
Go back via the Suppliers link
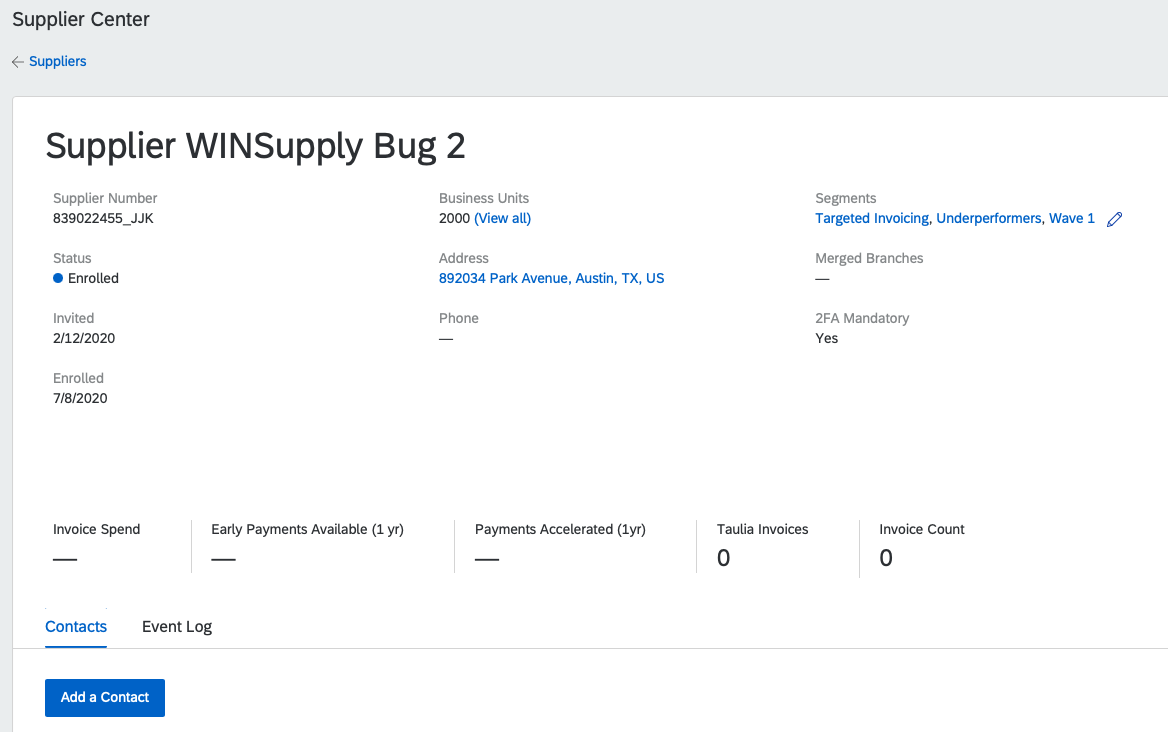(57, 61)
